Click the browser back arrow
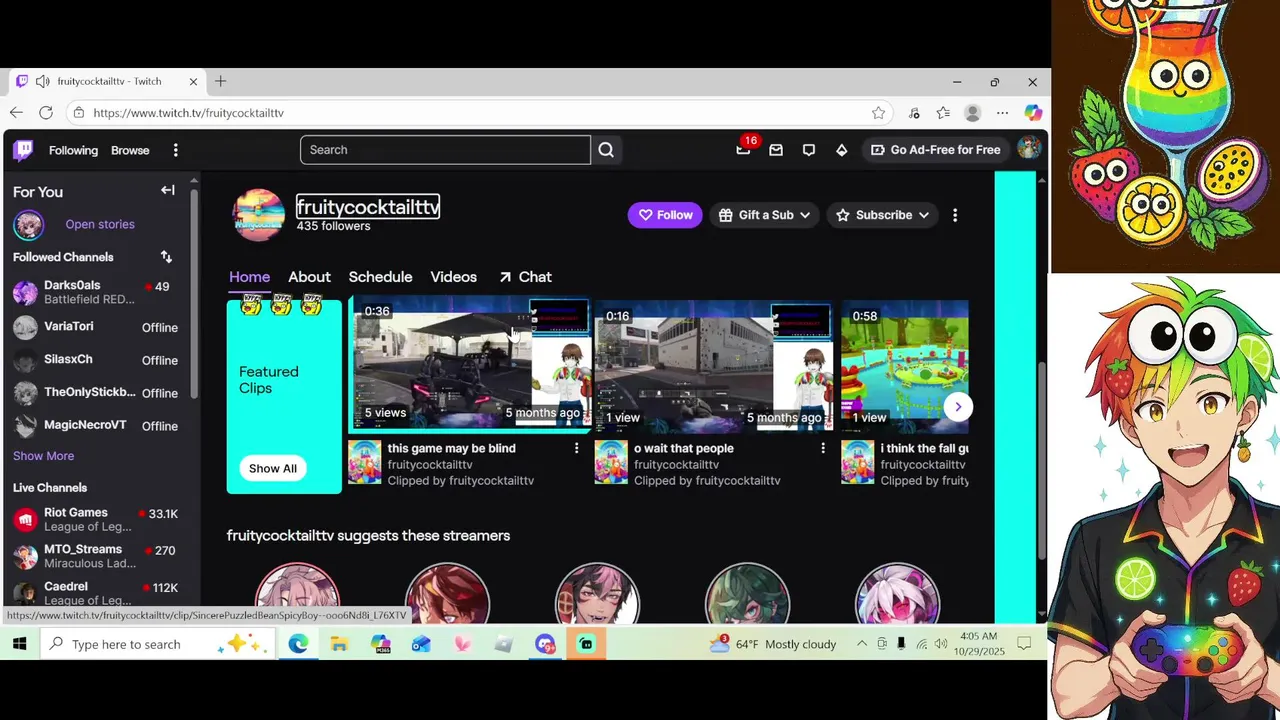The width and height of the screenshot is (1280, 720). (16, 113)
